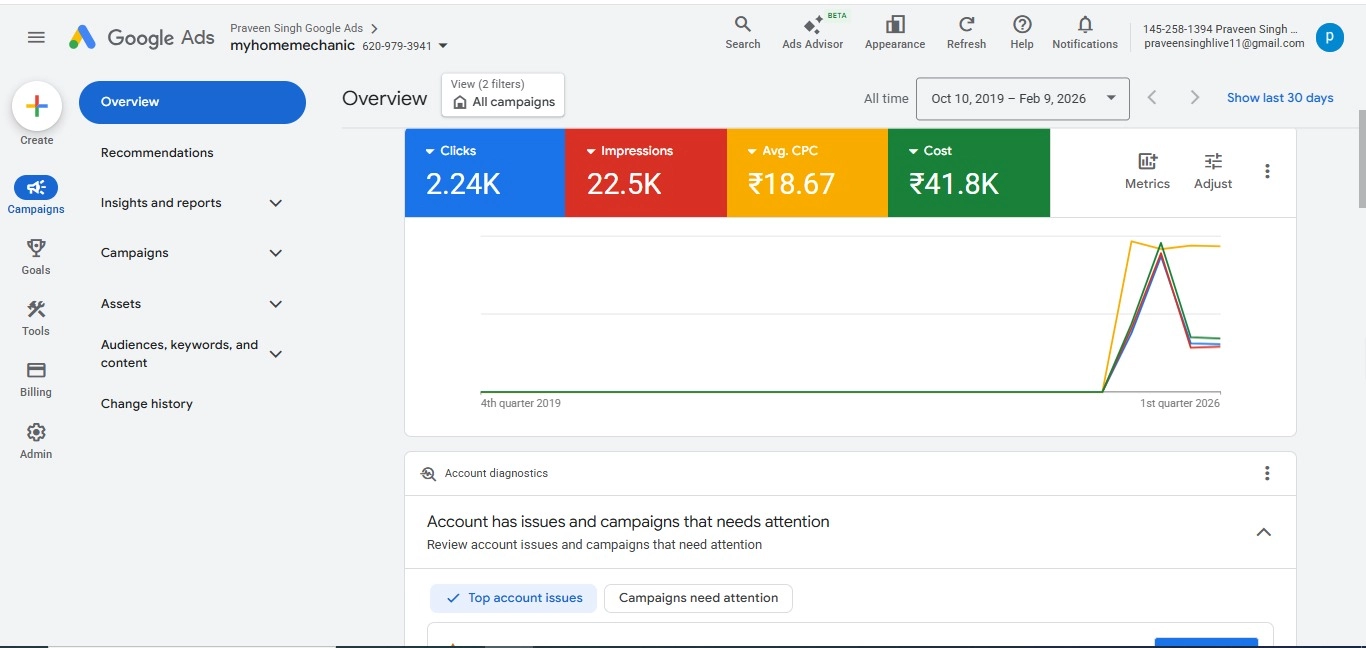Viewport: 1366px width, 648px height.
Task: Open Change history page
Action: click(x=147, y=404)
